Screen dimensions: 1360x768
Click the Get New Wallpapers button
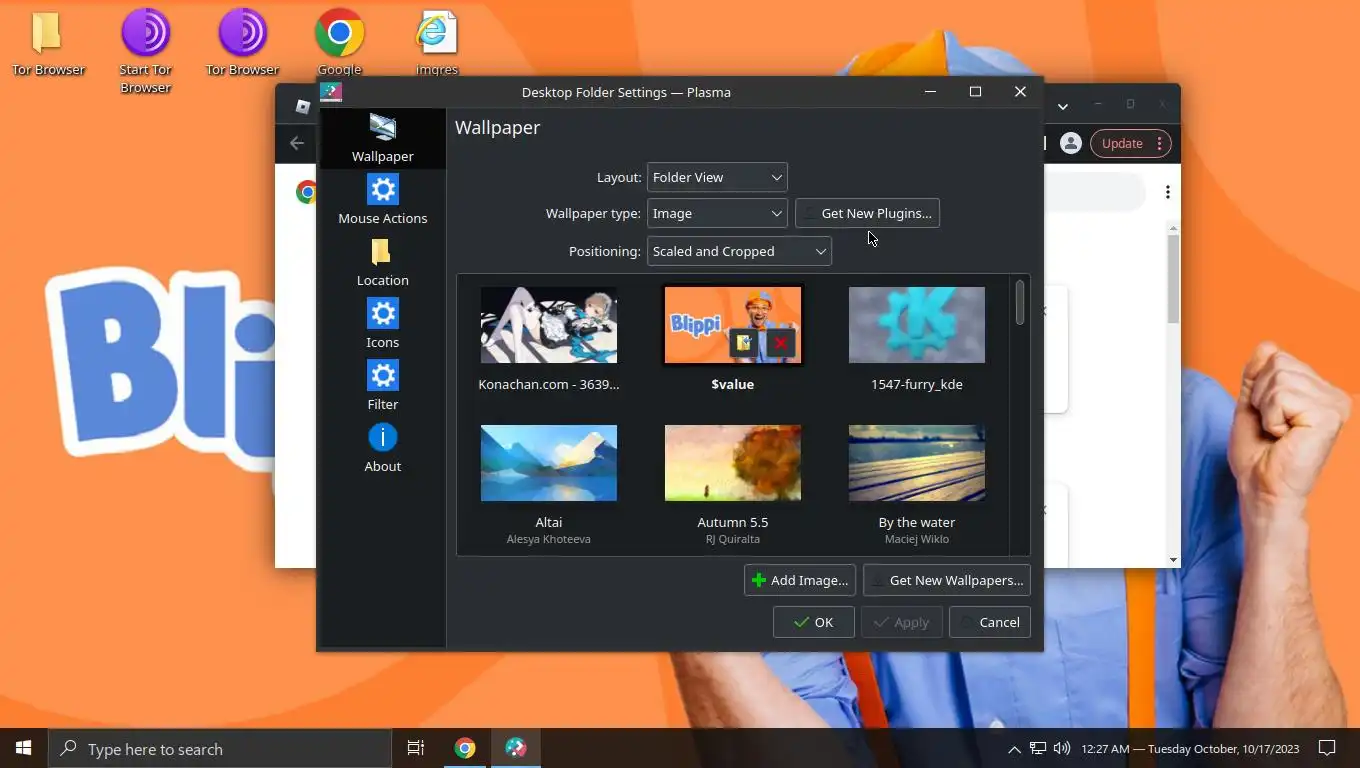946,580
